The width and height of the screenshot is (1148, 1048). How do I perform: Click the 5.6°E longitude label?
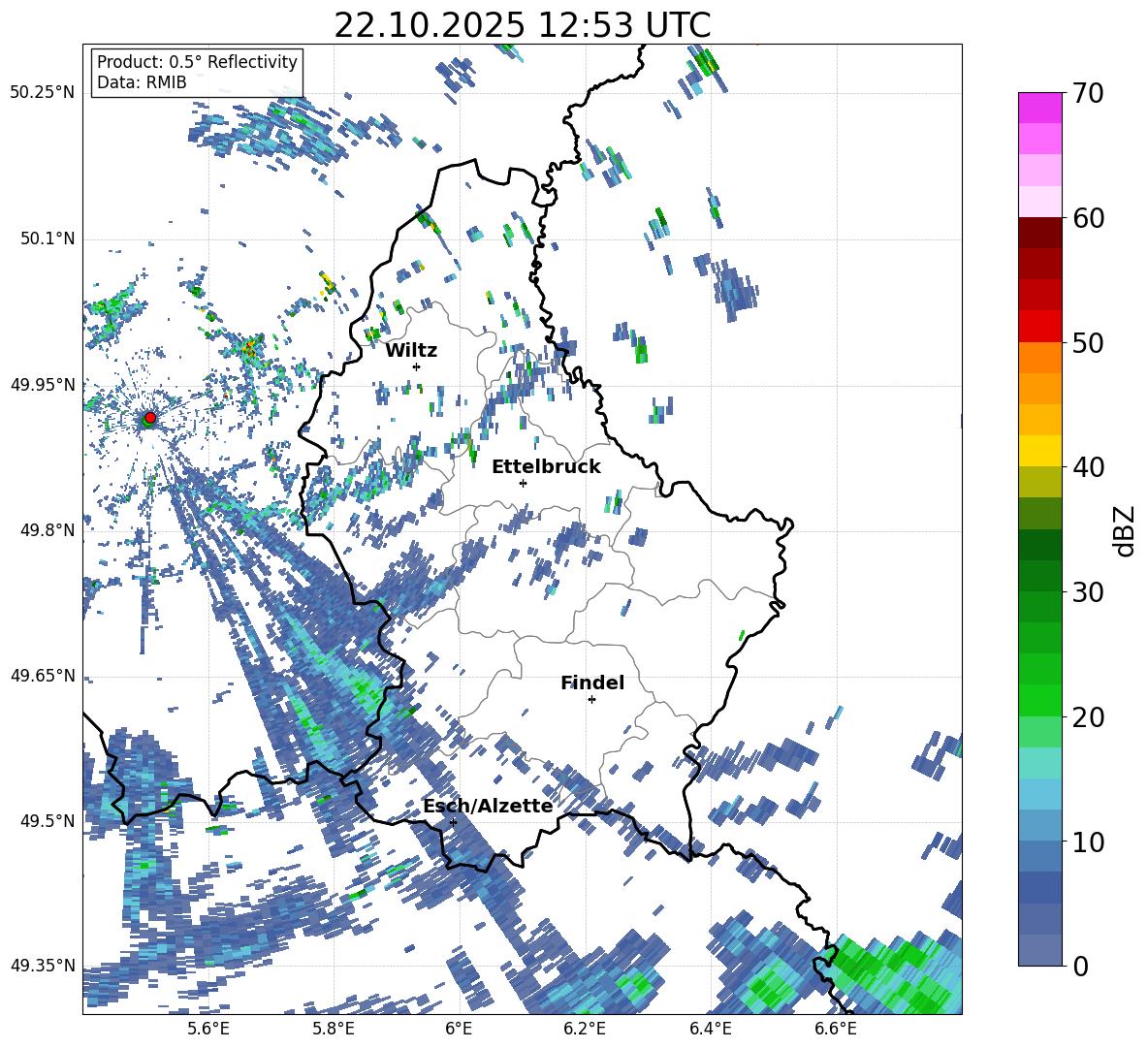(x=208, y=1029)
